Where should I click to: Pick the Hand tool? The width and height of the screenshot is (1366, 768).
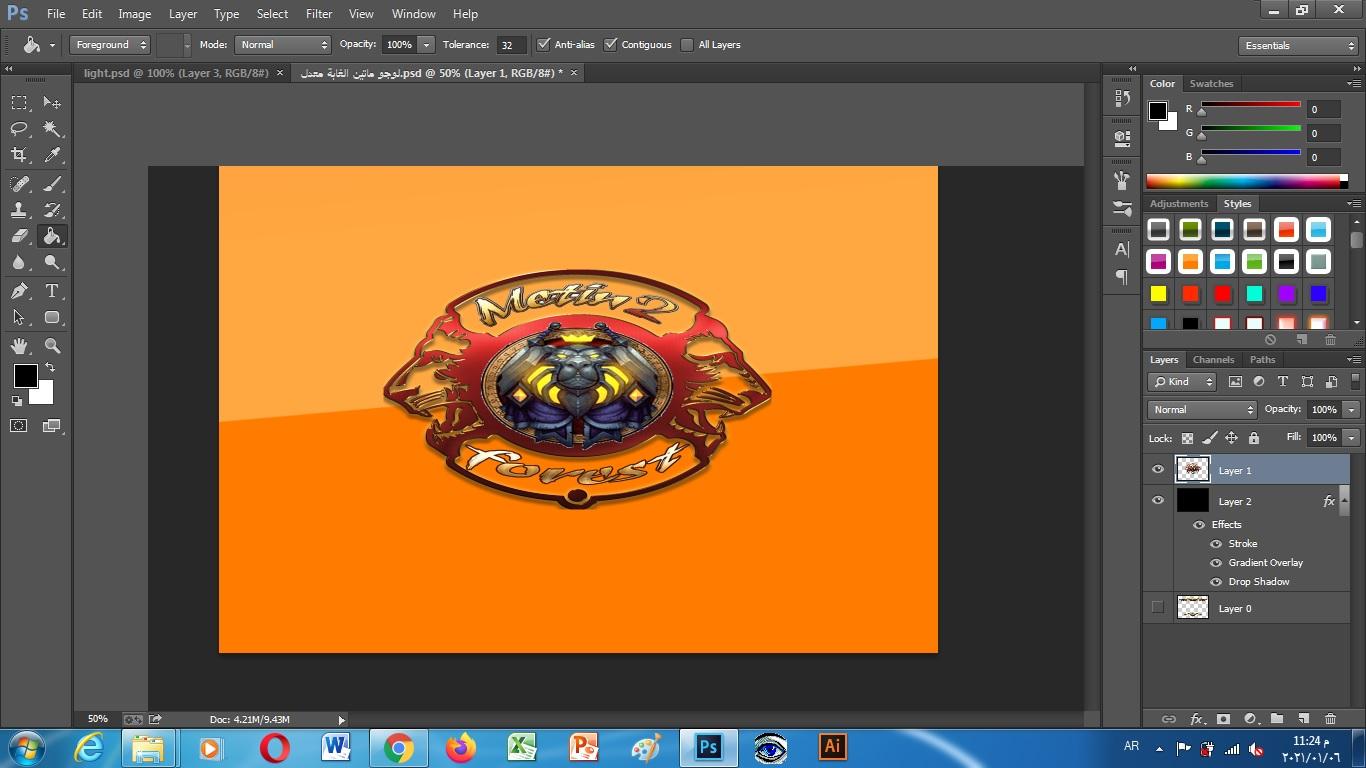tap(19, 346)
